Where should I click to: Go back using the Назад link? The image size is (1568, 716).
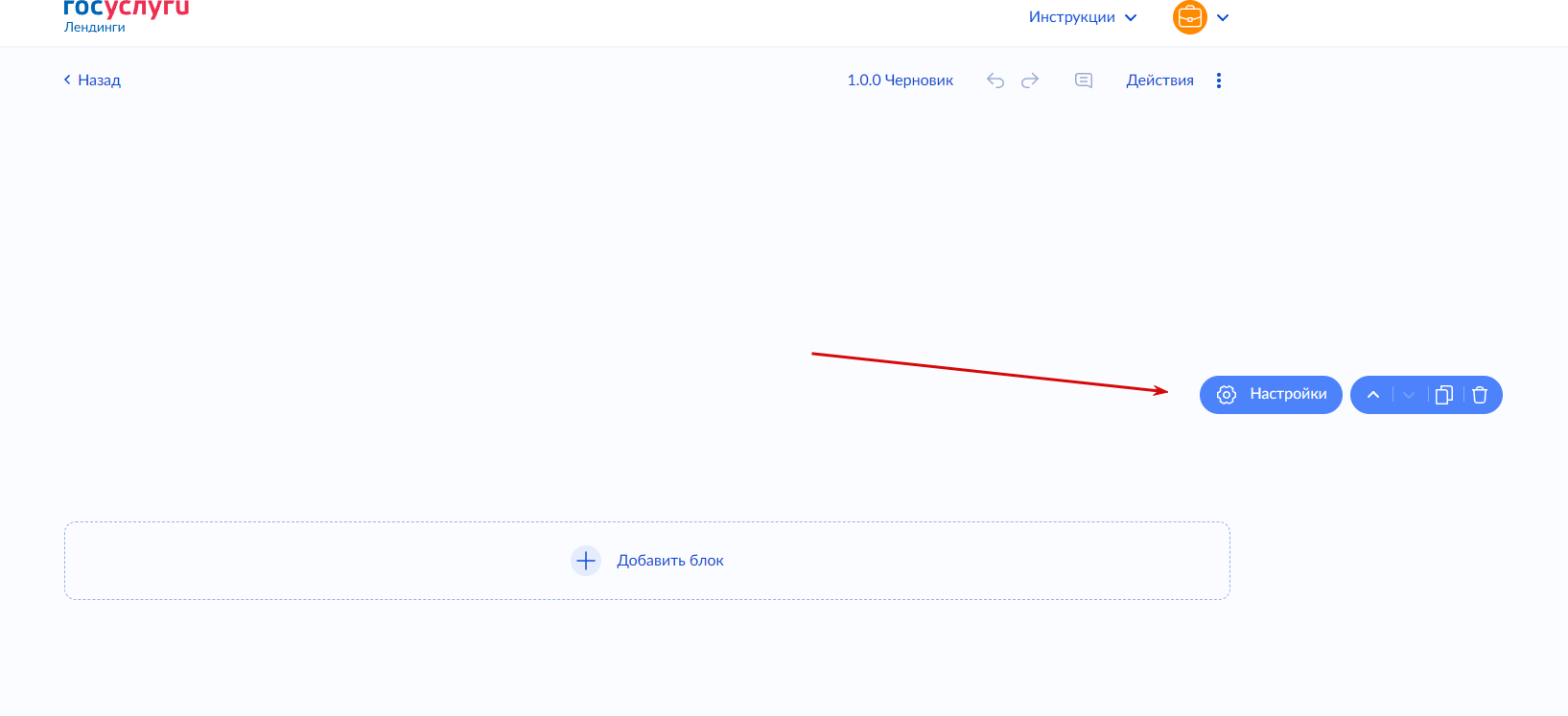click(x=92, y=81)
